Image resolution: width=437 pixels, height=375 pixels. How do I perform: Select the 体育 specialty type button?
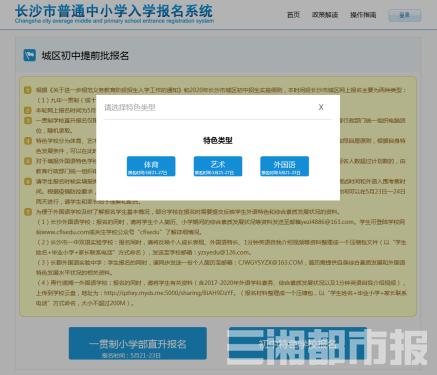coord(151,166)
